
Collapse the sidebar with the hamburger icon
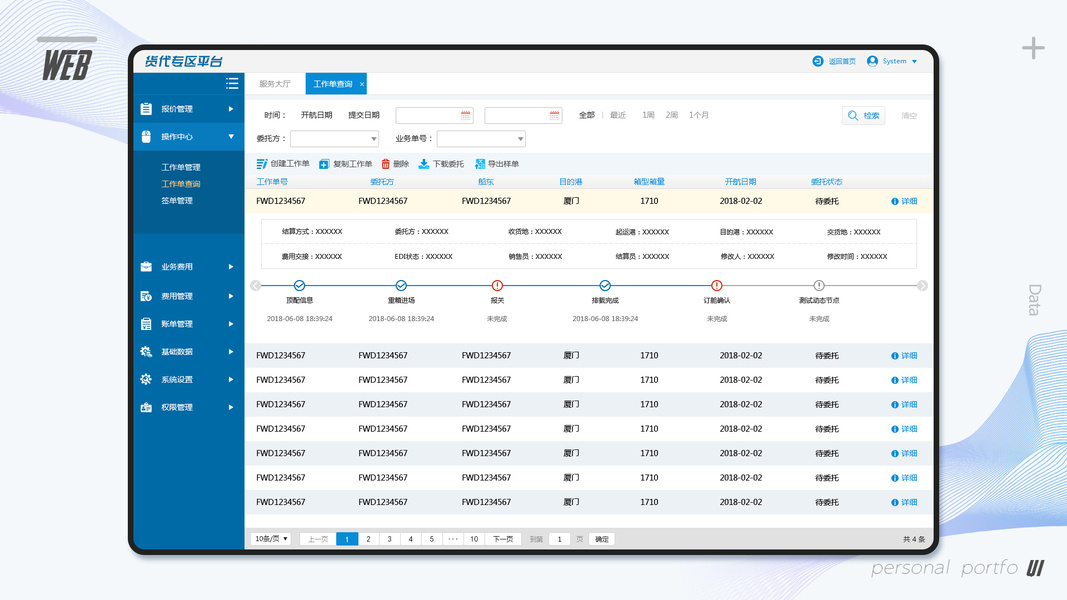[x=232, y=83]
